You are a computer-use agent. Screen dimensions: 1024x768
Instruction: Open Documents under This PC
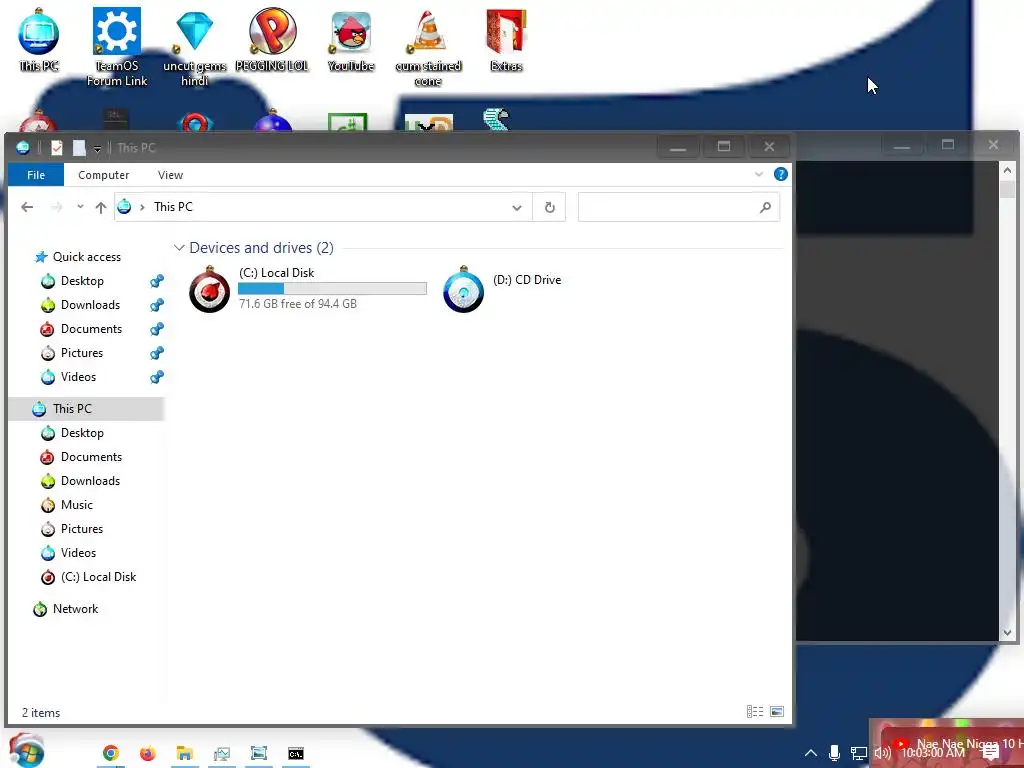click(x=91, y=457)
